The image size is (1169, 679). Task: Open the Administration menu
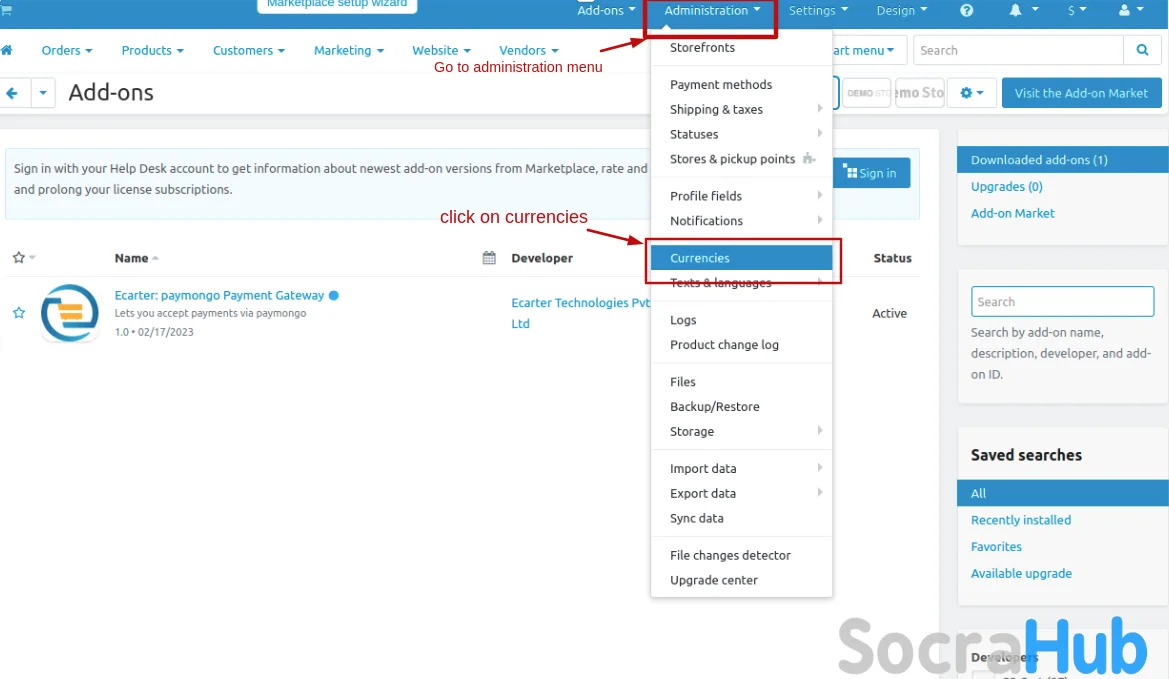pos(712,10)
